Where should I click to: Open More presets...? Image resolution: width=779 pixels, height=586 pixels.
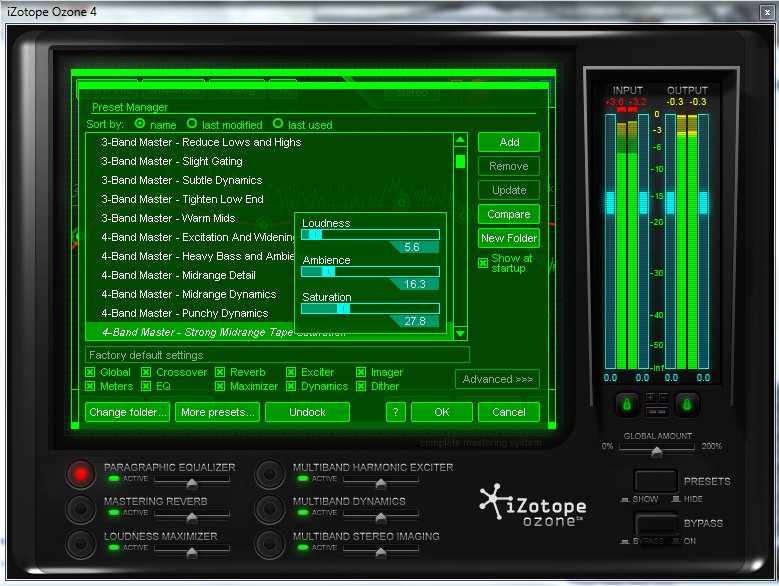click(217, 412)
